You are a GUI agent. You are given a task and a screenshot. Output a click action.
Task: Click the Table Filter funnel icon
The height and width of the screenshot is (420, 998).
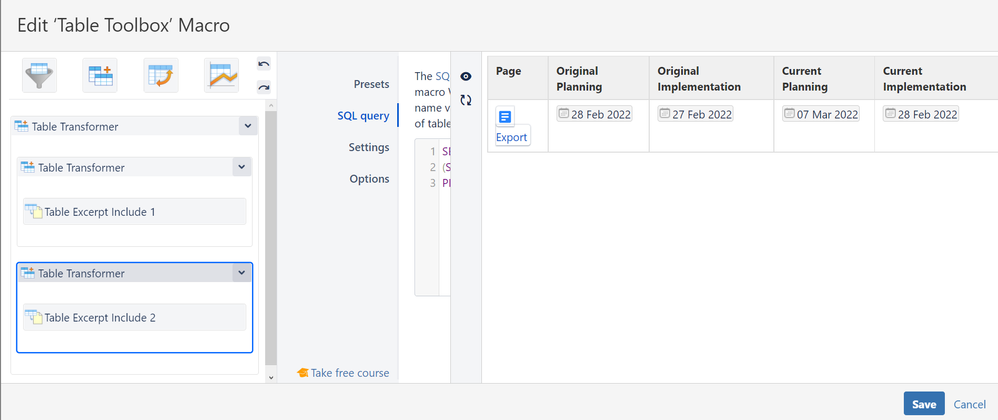pyautogui.click(x=40, y=75)
